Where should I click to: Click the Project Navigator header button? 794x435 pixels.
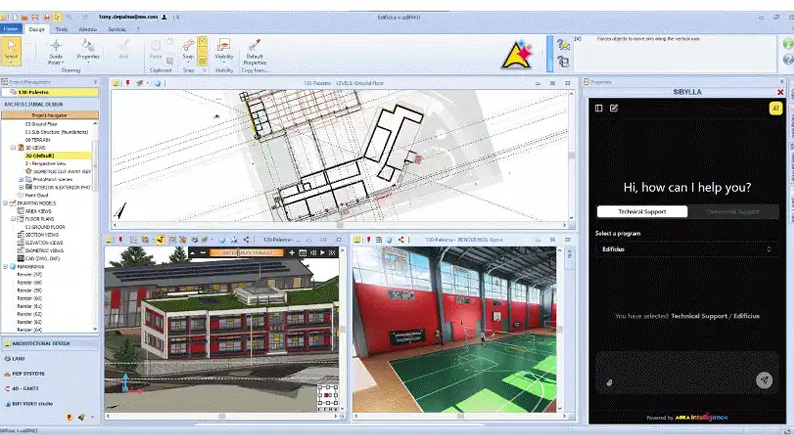click(49, 115)
